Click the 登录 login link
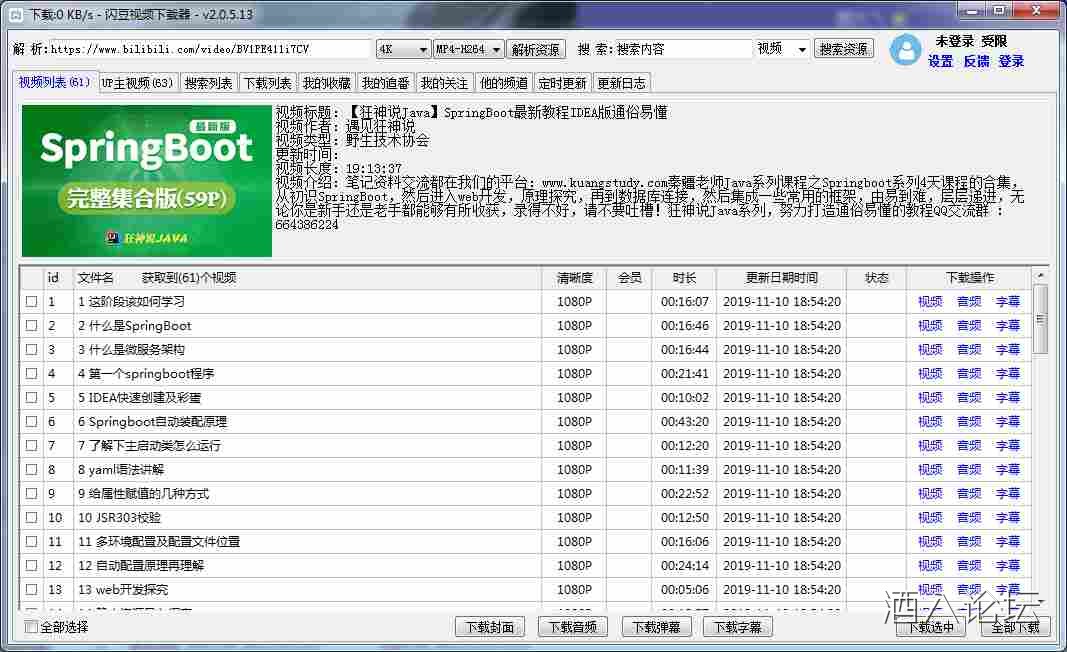The height and width of the screenshot is (652, 1067). pyautogui.click(x=1011, y=61)
